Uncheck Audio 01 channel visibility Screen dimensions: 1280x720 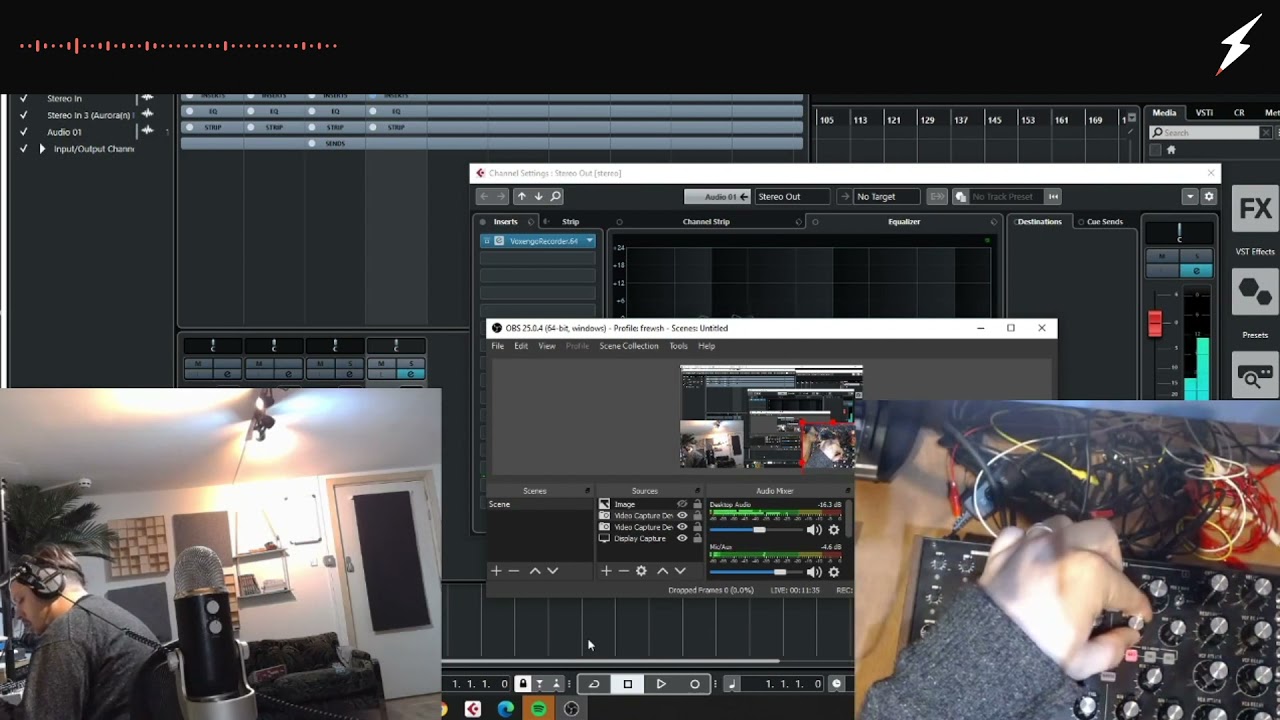point(23,132)
